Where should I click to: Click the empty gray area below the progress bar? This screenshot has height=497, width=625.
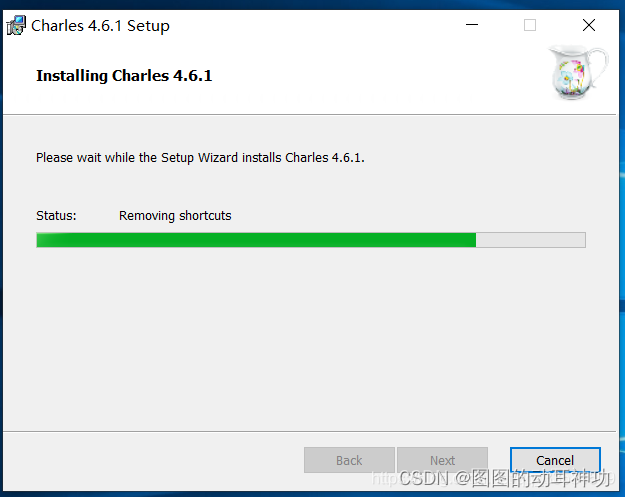(311, 339)
